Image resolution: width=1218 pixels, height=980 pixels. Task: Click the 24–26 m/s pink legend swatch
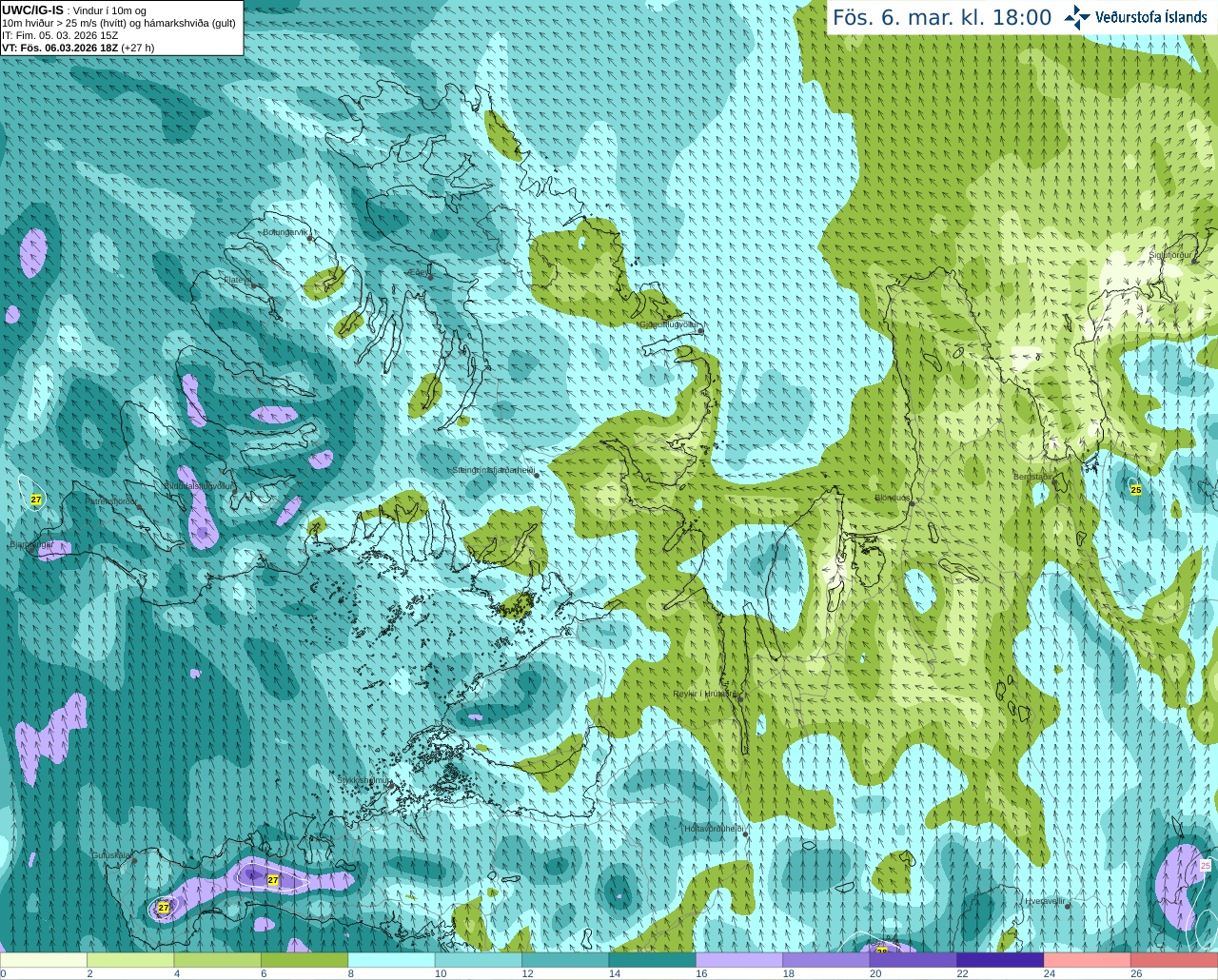coord(1088,960)
